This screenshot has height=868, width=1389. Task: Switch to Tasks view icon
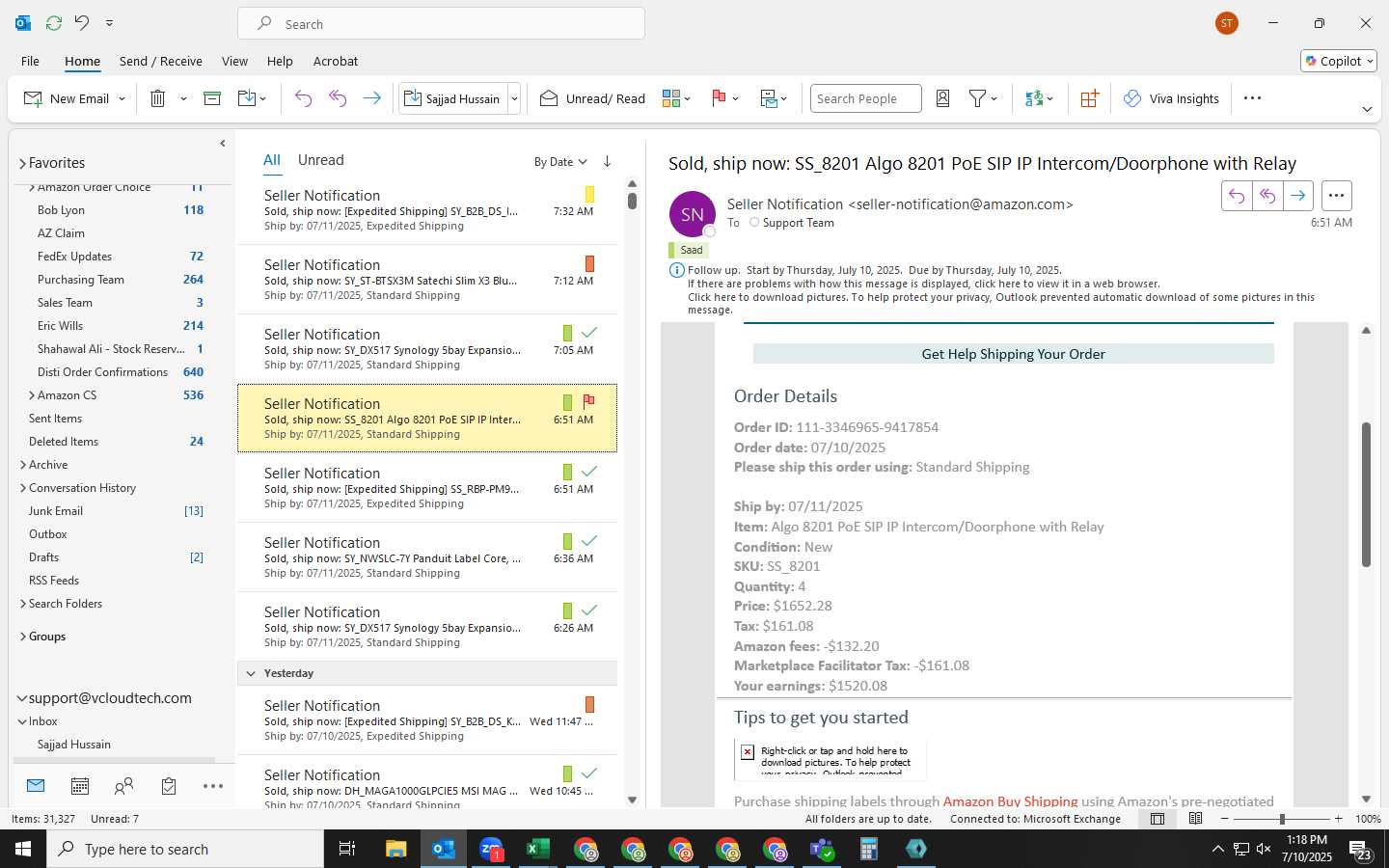coord(169,786)
